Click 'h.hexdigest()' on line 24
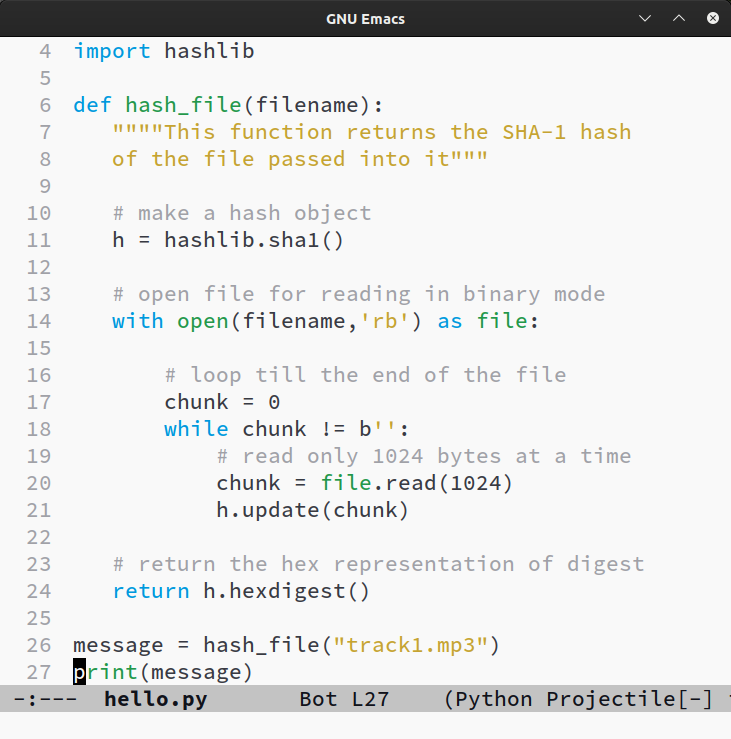Image resolution: width=731 pixels, height=739 pixels. [x=286, y=591]
